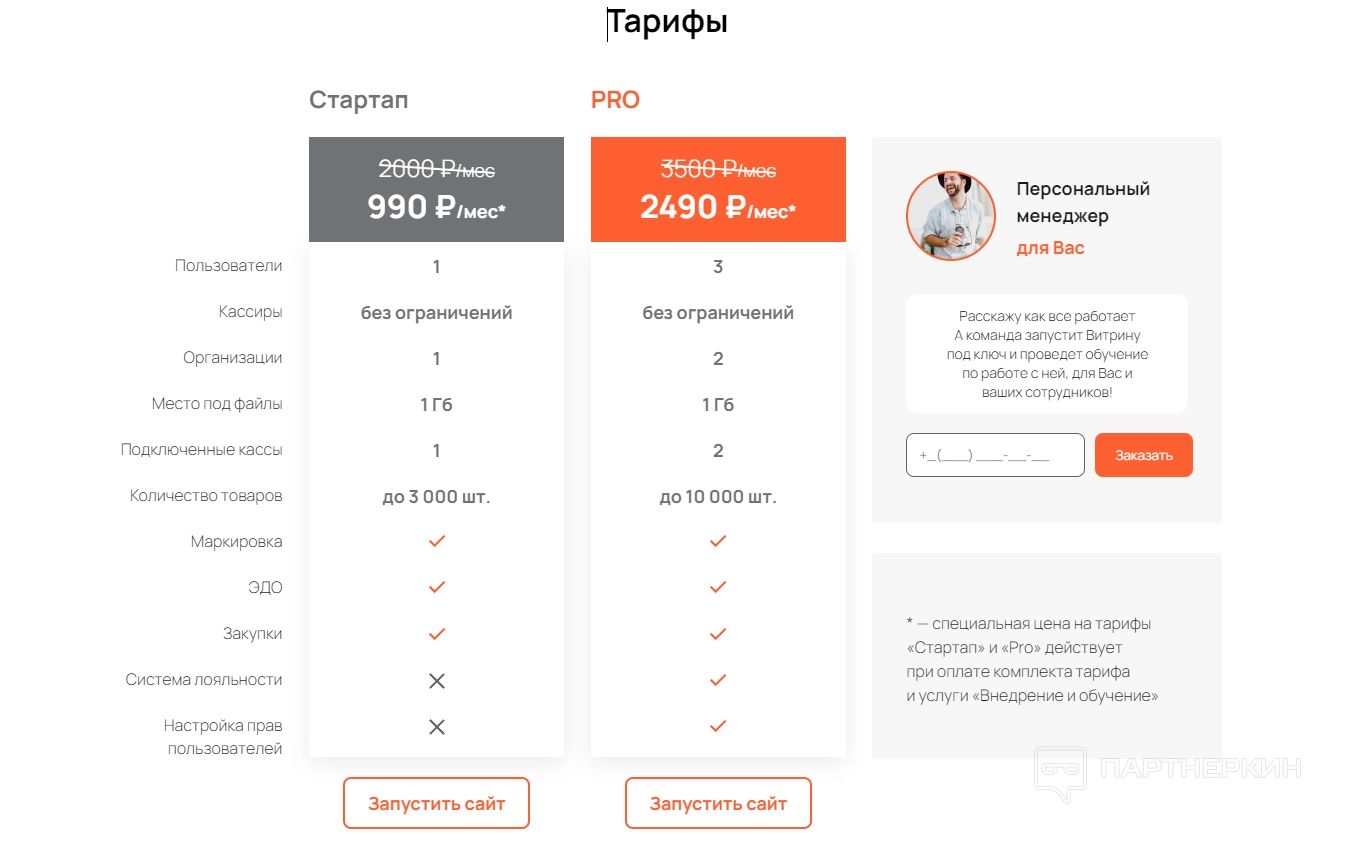Click the orange 2490 ₽/мес price block

718,190
